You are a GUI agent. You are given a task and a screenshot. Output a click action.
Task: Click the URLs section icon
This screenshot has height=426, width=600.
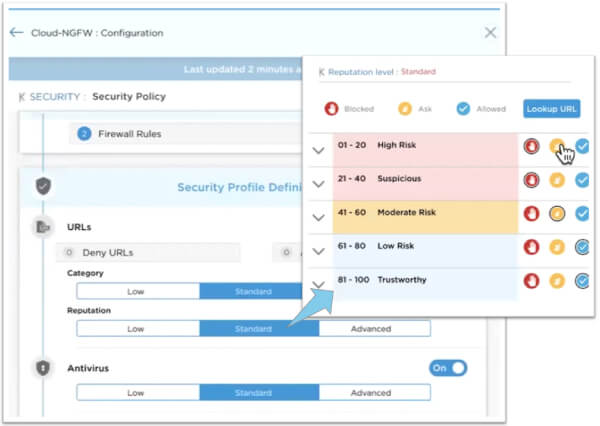pyautogui.click(x=43, y=228)
